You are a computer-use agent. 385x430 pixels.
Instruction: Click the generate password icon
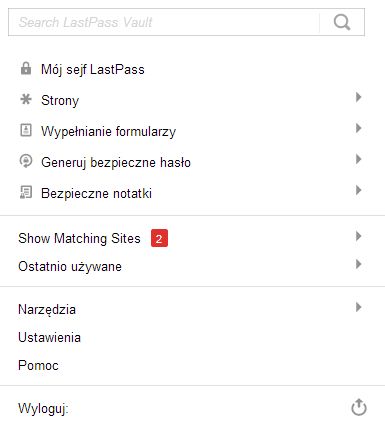26,161
